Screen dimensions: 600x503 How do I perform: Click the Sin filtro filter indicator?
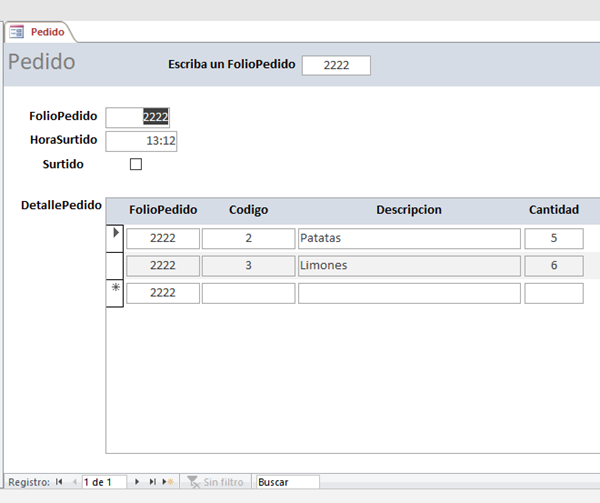coord(215,482)
